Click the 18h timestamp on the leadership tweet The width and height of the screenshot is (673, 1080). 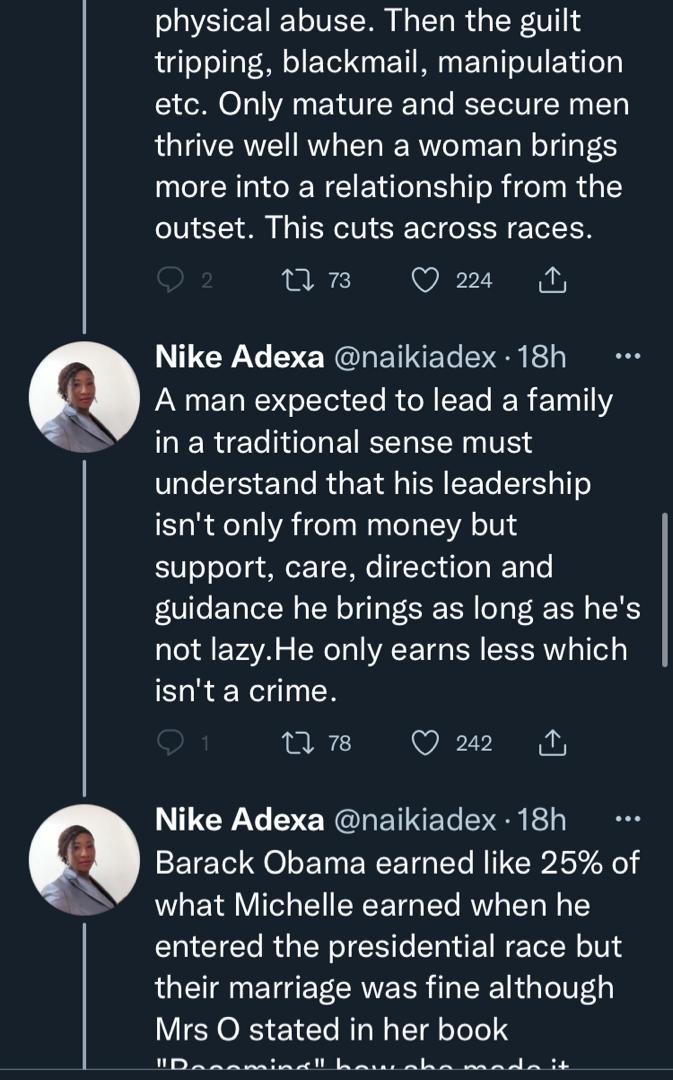543,358
